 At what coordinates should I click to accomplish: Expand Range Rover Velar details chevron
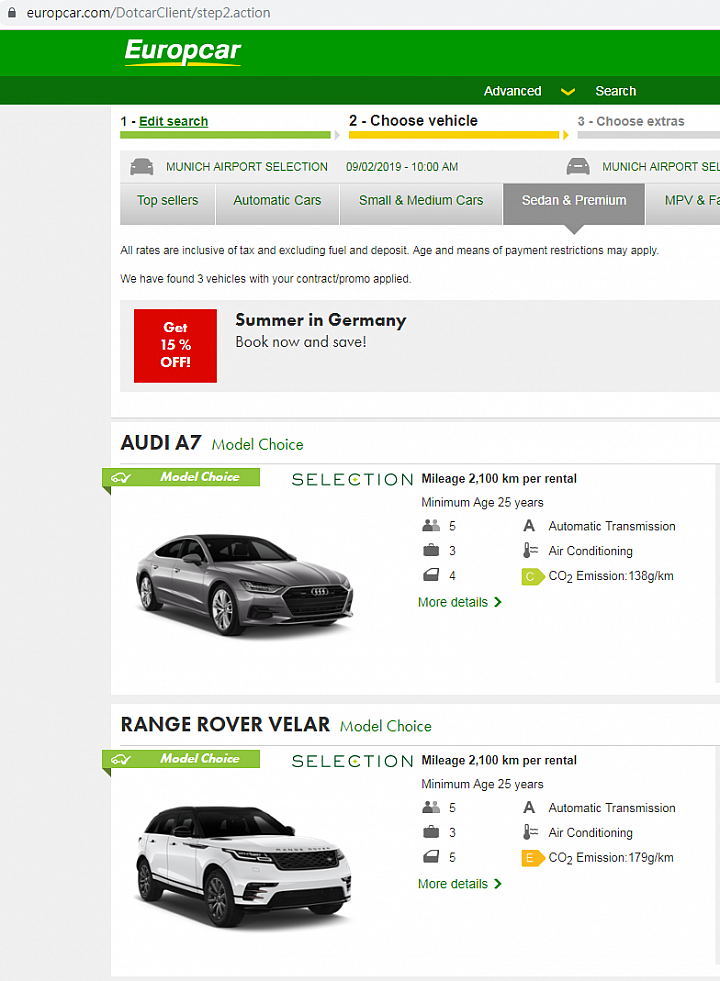pos(498,883)
